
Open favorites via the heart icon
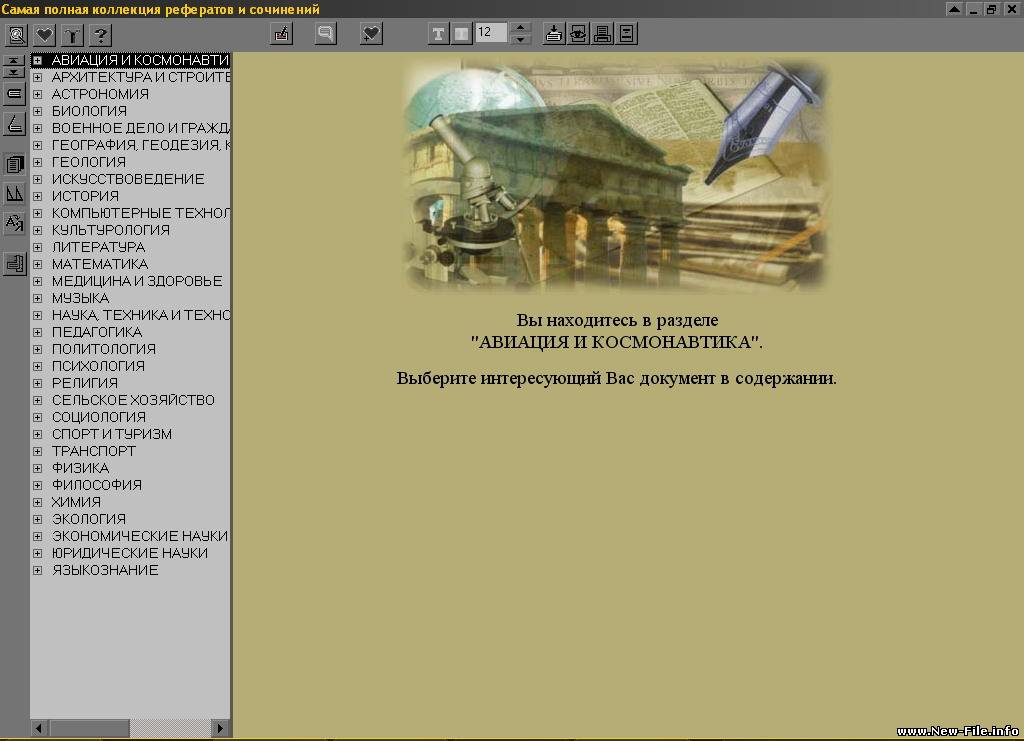pyautogui.click(x=44, y=35)
